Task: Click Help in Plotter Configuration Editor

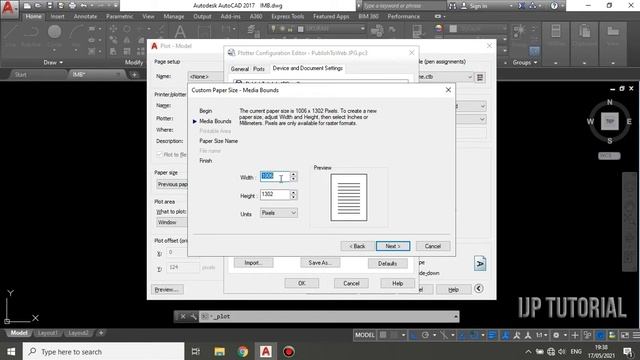Action: pos(398,283)
